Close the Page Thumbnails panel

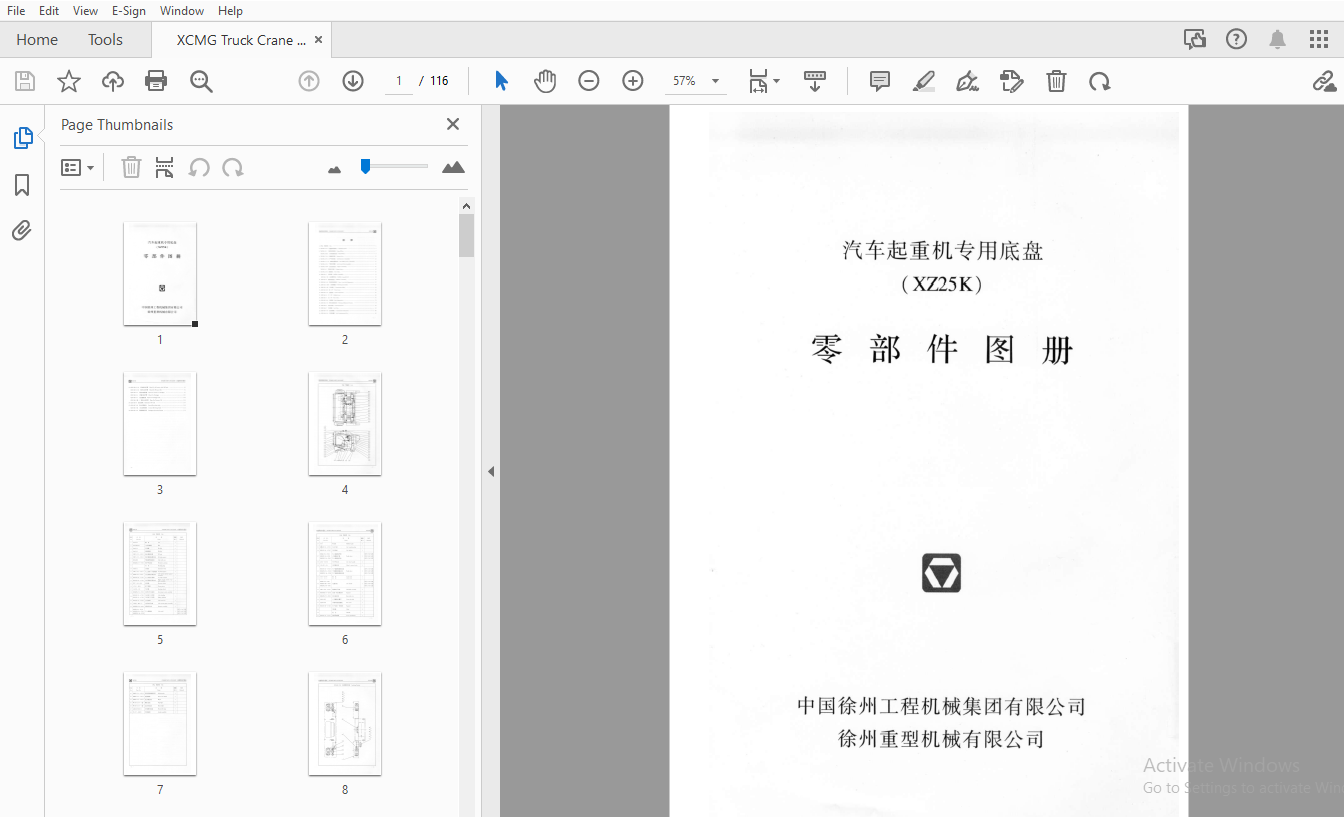(453, 124)
